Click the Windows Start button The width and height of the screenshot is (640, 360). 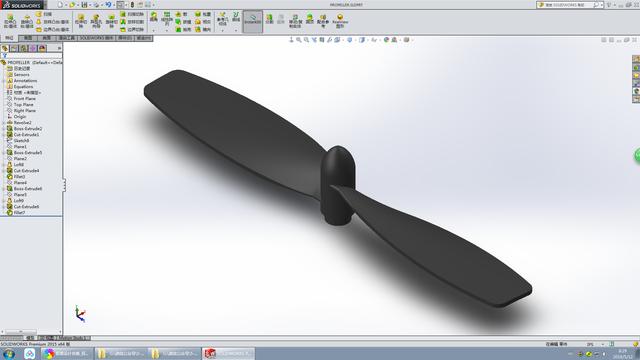(9, 353)
